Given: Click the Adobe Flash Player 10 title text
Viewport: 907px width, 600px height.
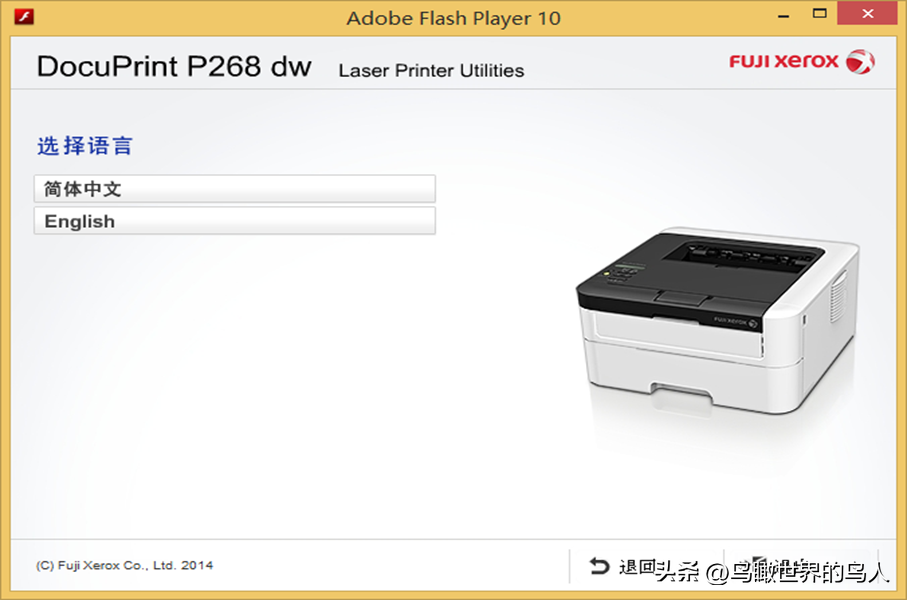Looking at the screenshot, I should [x=454, y=19].
